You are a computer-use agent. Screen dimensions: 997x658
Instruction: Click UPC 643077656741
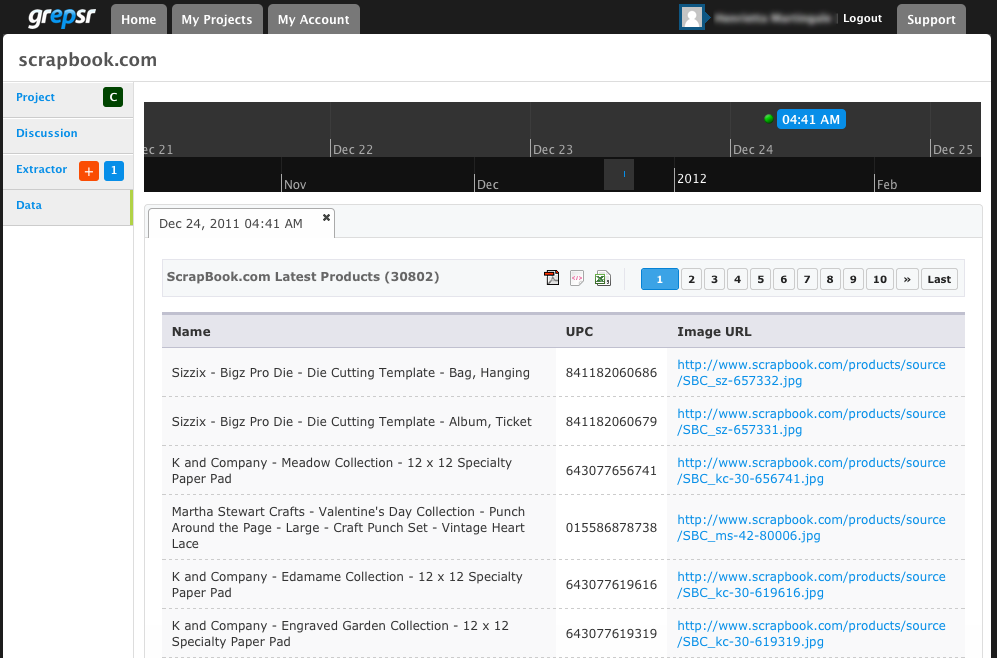pyautogui.click(x=611, y=470)
